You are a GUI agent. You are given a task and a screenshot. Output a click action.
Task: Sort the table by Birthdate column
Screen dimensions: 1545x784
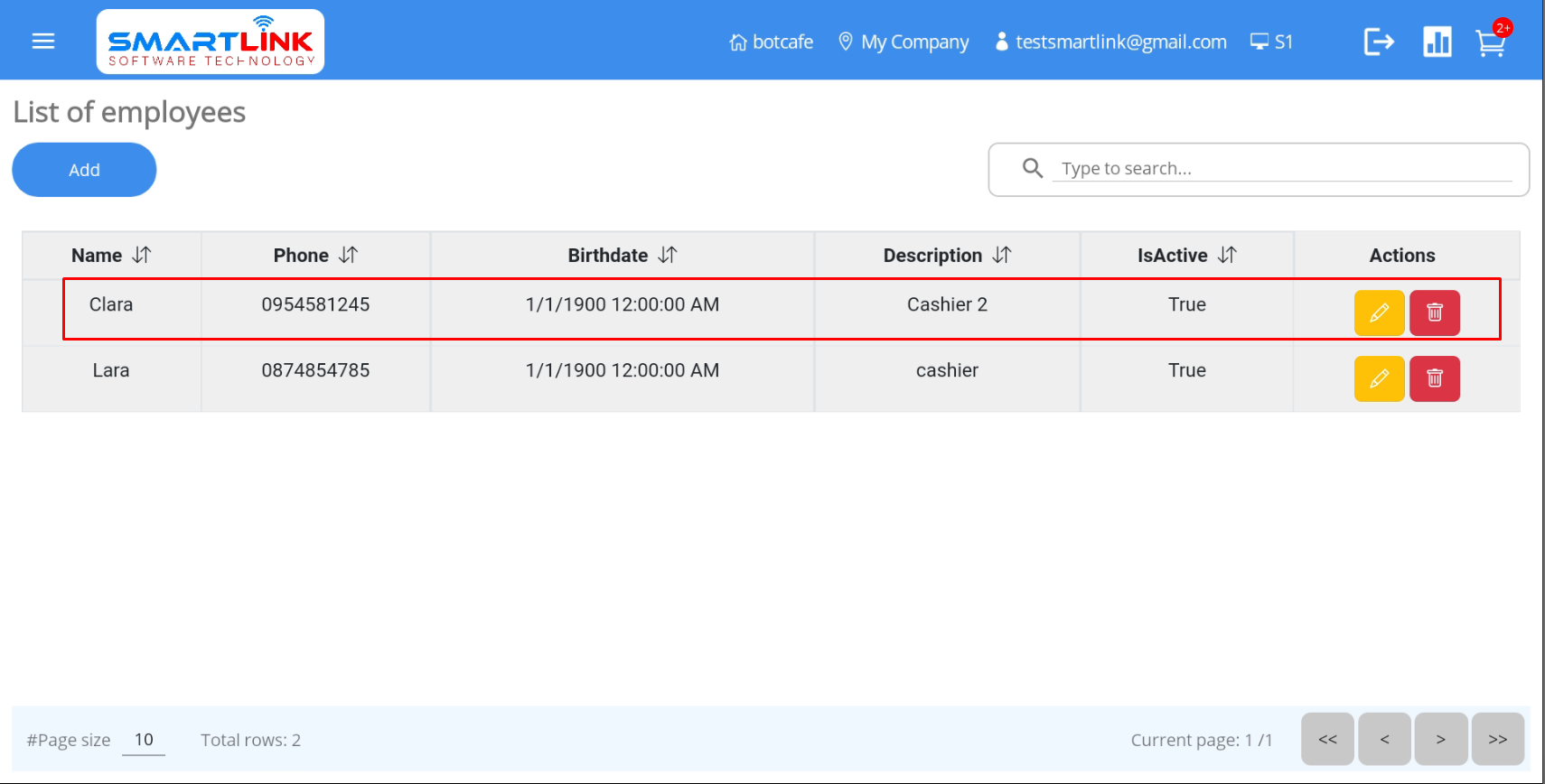(x=668, y=256)
